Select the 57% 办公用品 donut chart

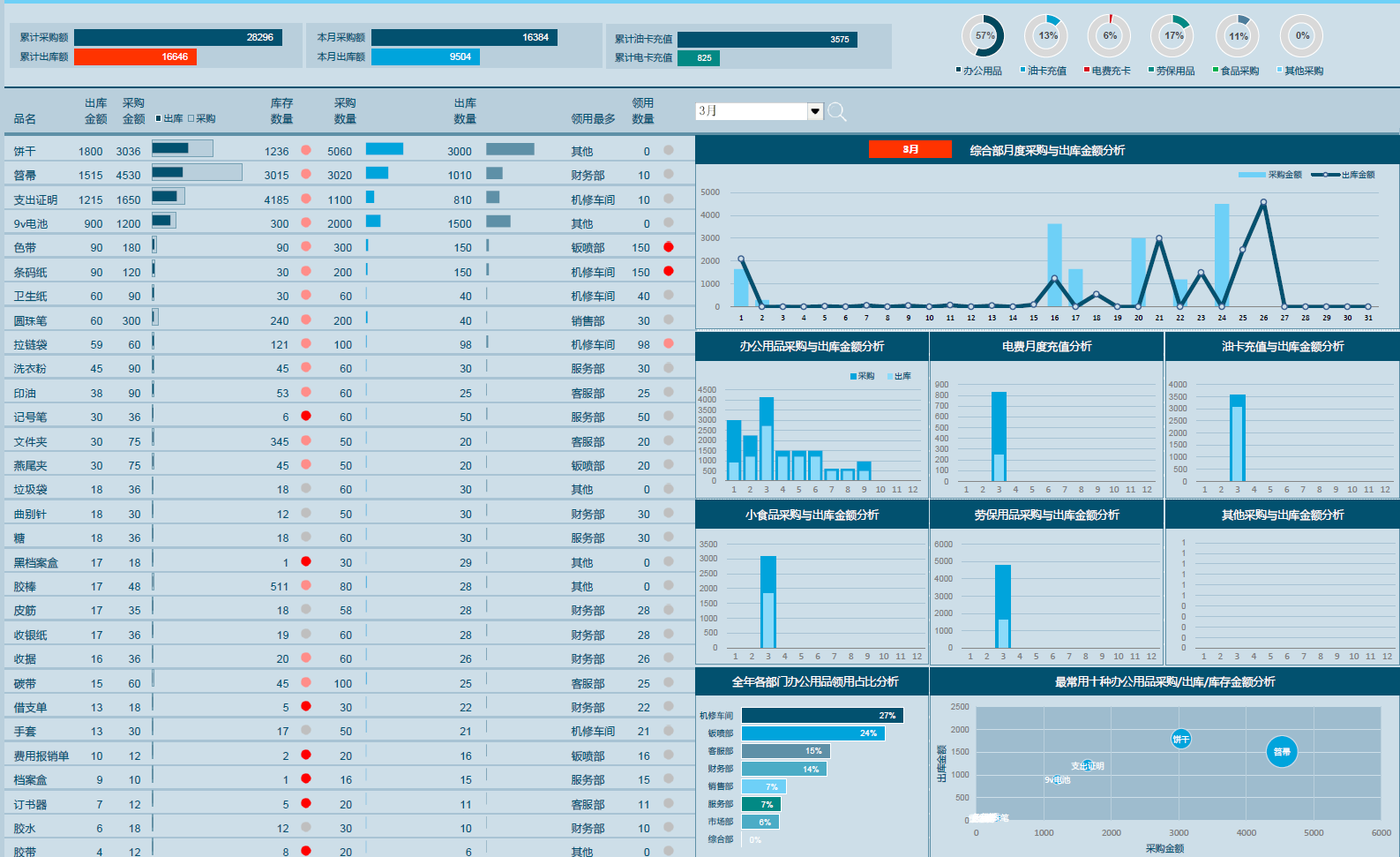pyautogui.click(x=983, y=36)
